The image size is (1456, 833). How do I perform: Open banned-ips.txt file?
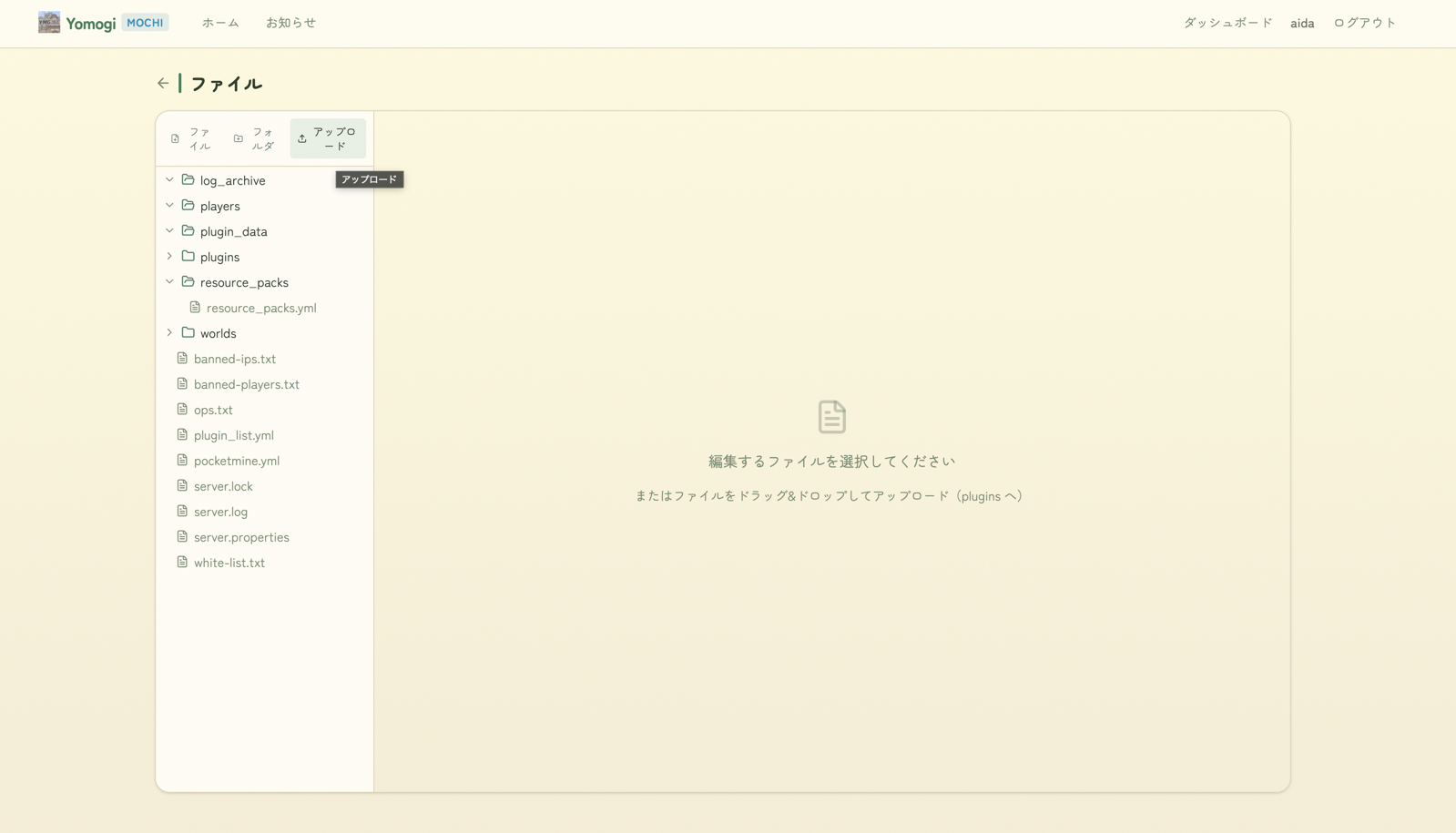[235, 359]
